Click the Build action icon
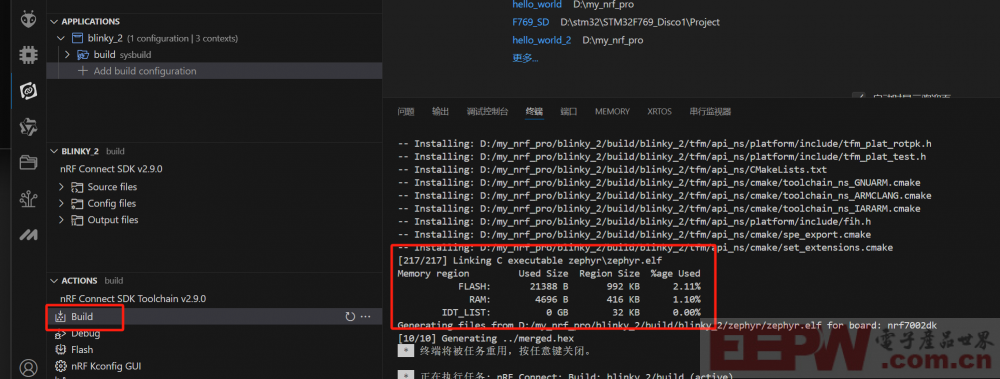Viewport: 1000px width, 379px height. click(61, 316)
